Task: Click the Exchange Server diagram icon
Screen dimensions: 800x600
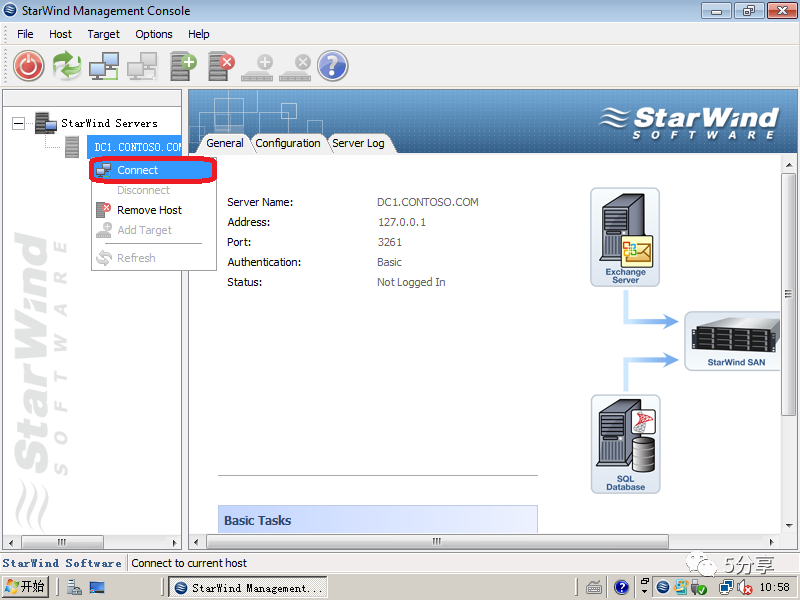Action: [625, 237]
